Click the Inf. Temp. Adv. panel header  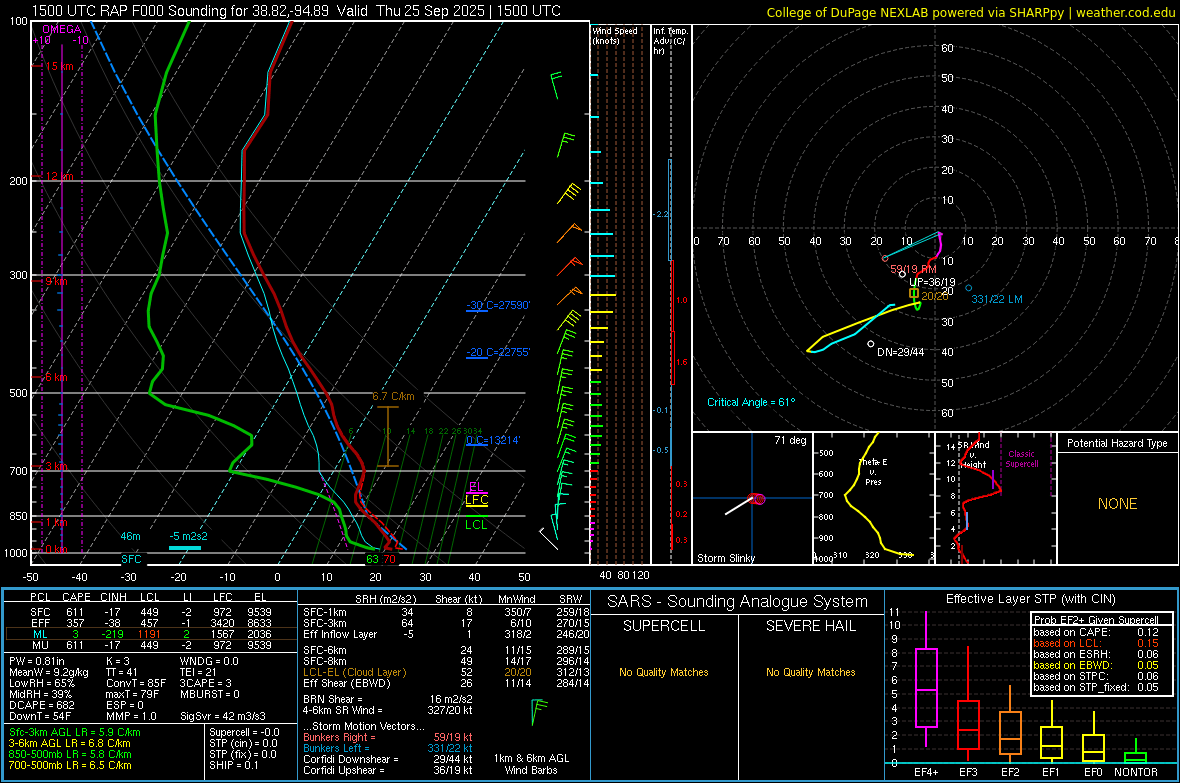pyautogui.click(x=670, y=41)
